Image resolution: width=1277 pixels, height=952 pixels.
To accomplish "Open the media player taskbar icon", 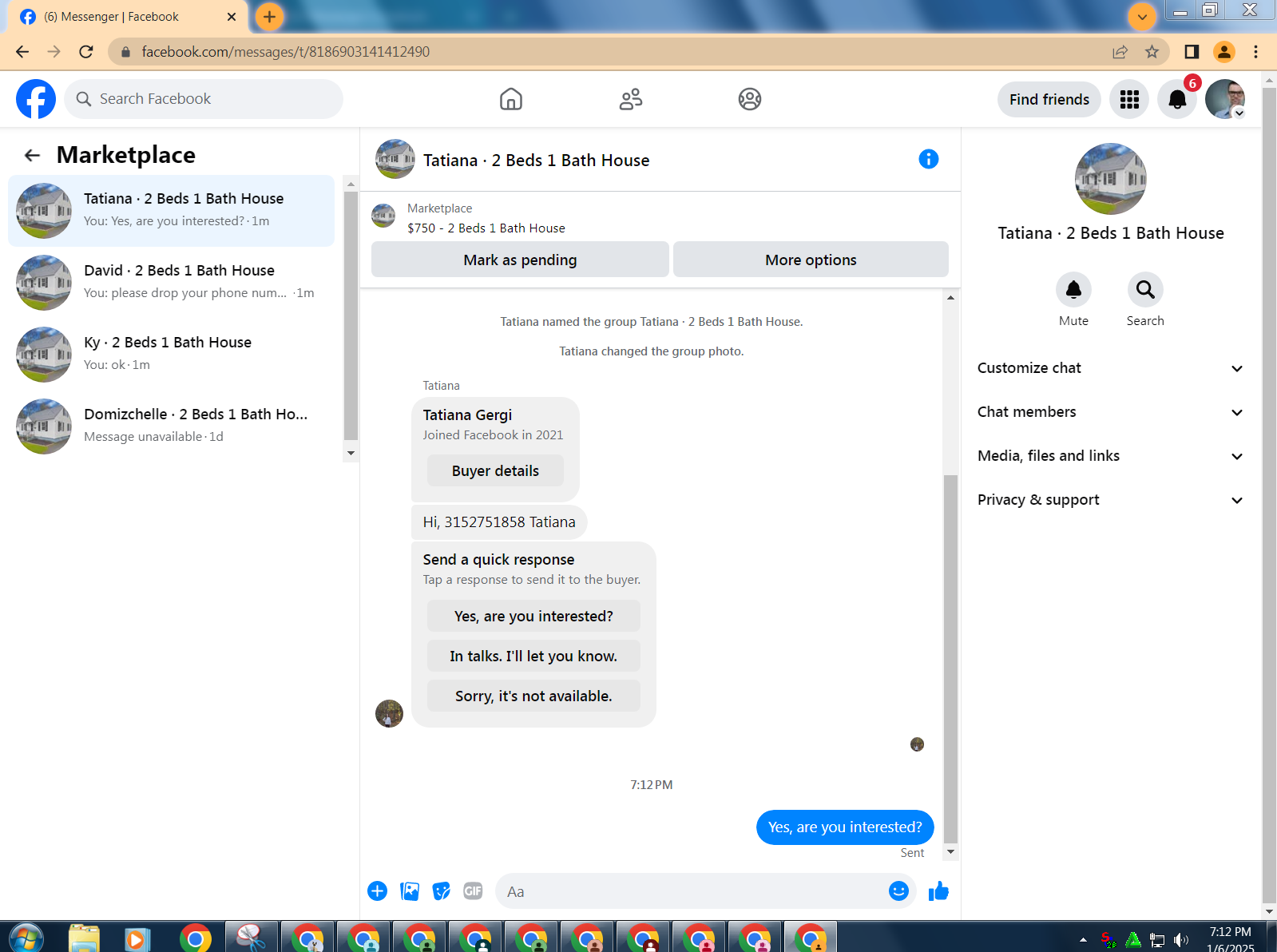I will (x=138, y=938).
